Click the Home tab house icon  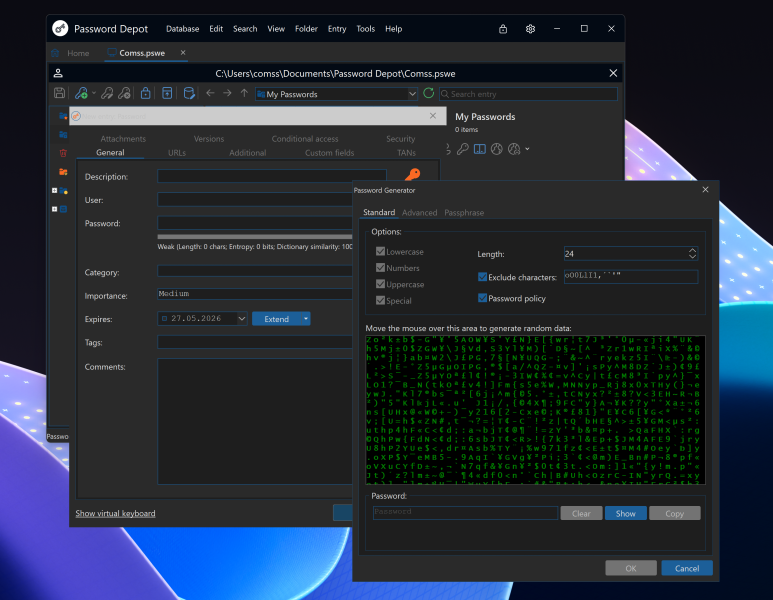coord(55,53)
